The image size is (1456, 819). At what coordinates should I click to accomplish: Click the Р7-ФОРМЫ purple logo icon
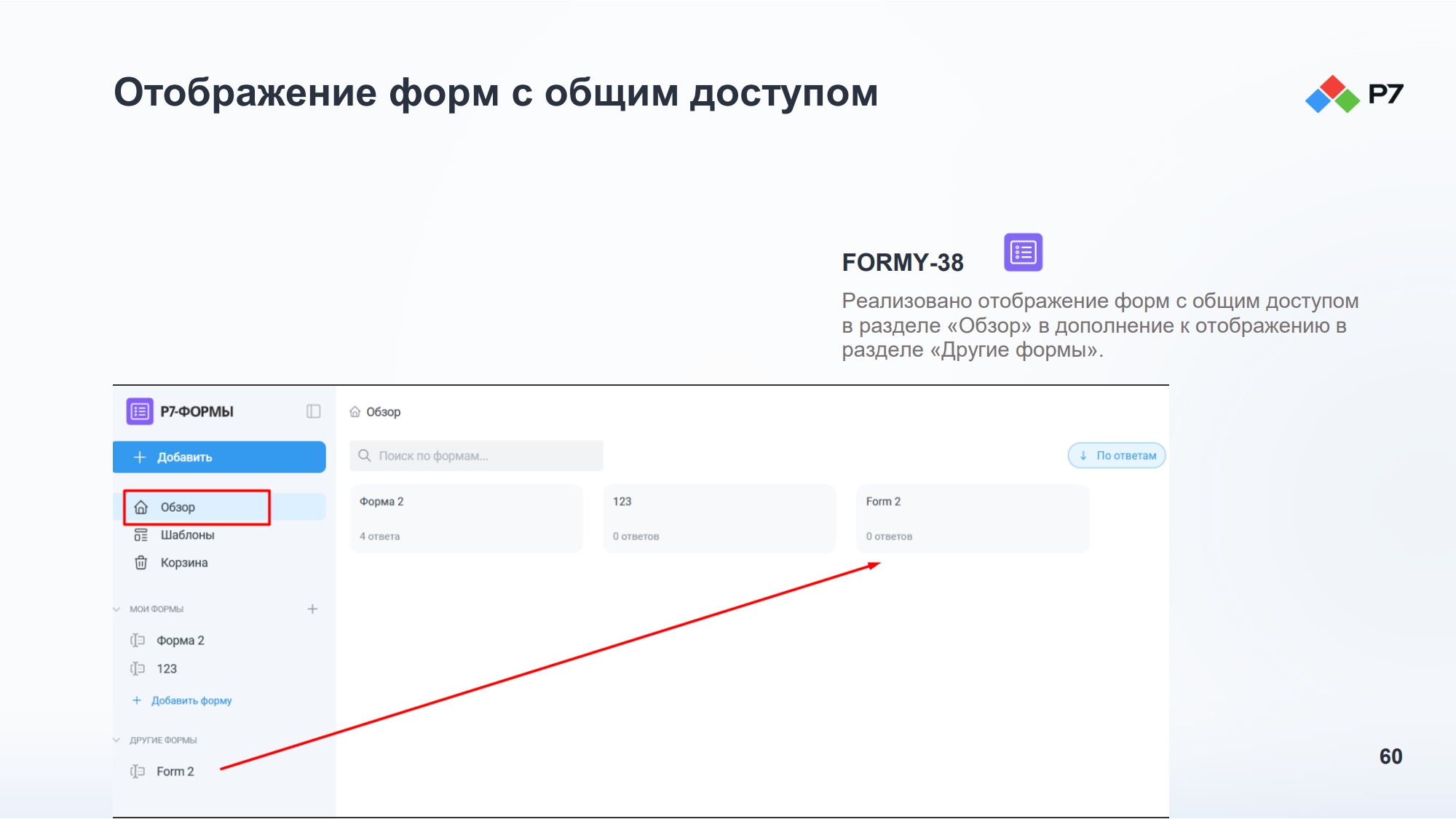tap(140, 411)
